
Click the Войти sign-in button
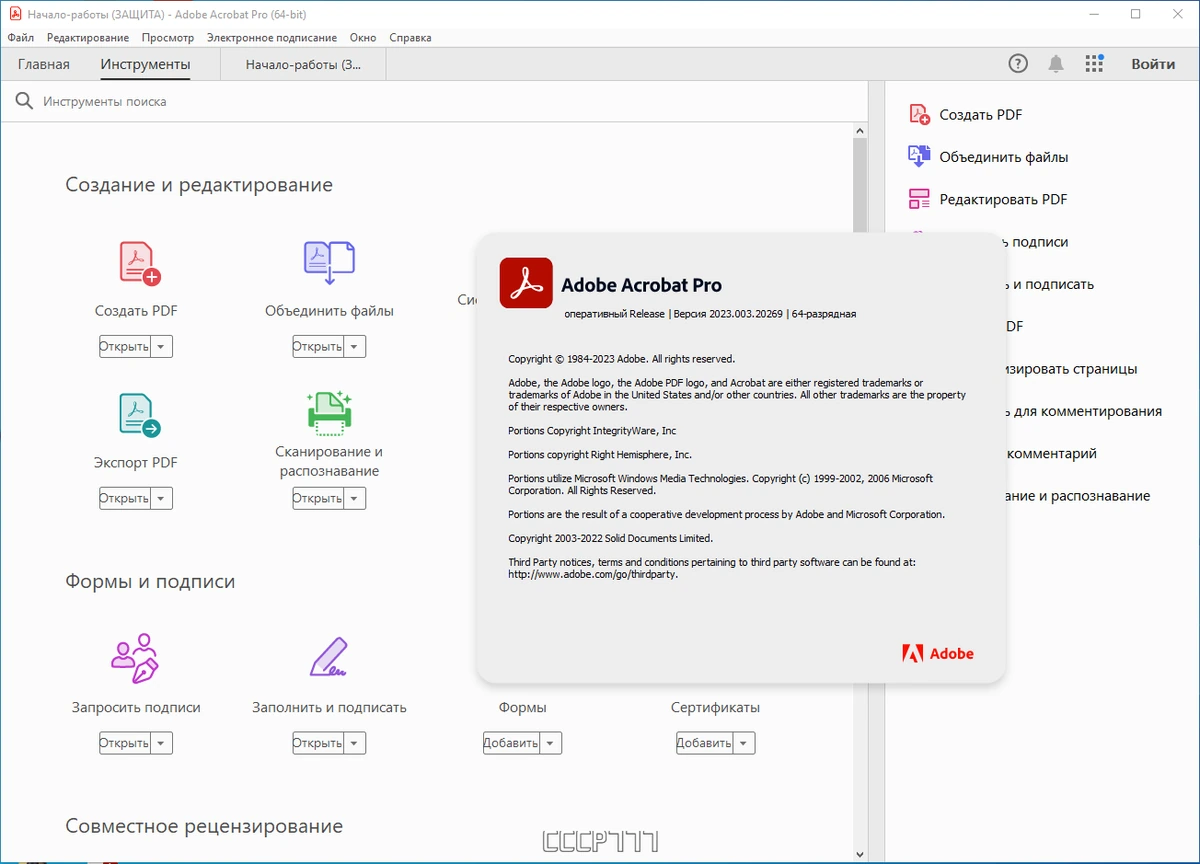coord(1153,64)
